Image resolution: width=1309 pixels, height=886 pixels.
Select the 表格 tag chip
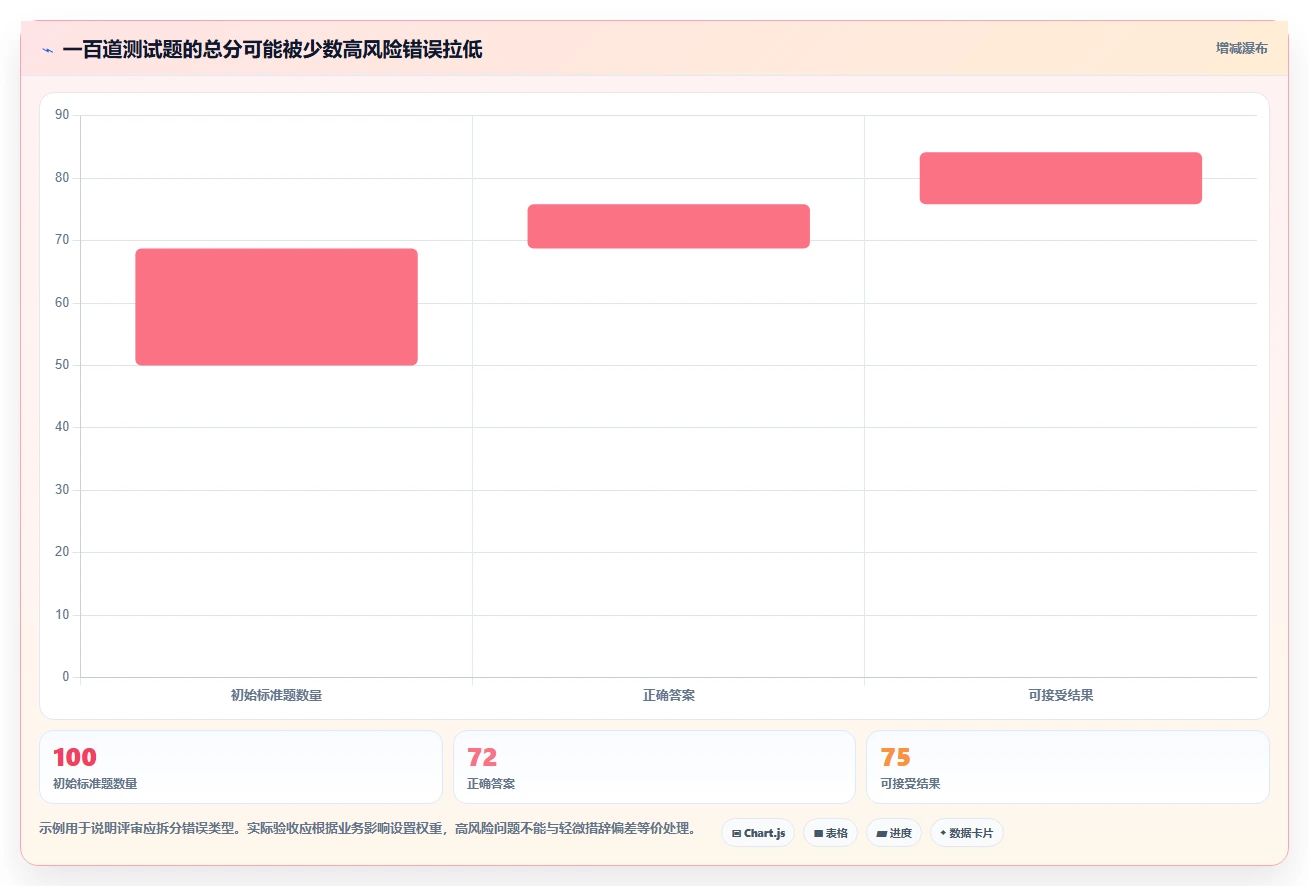830,833
